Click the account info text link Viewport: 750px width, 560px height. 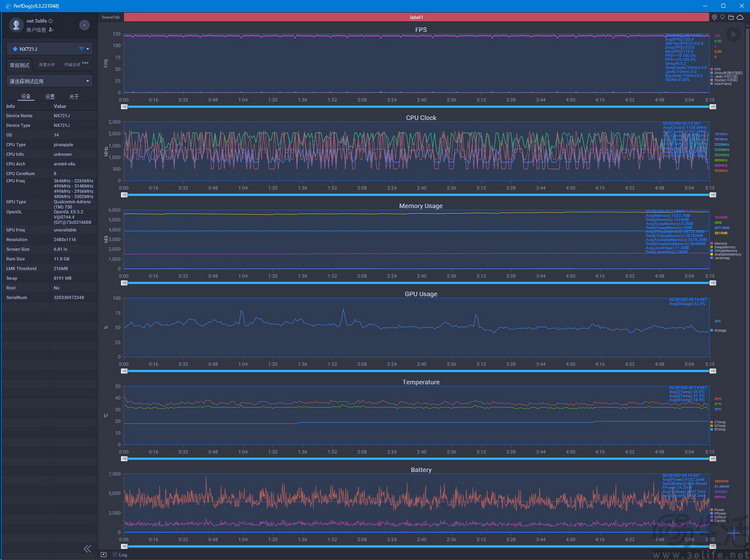[x=36, y=30]
